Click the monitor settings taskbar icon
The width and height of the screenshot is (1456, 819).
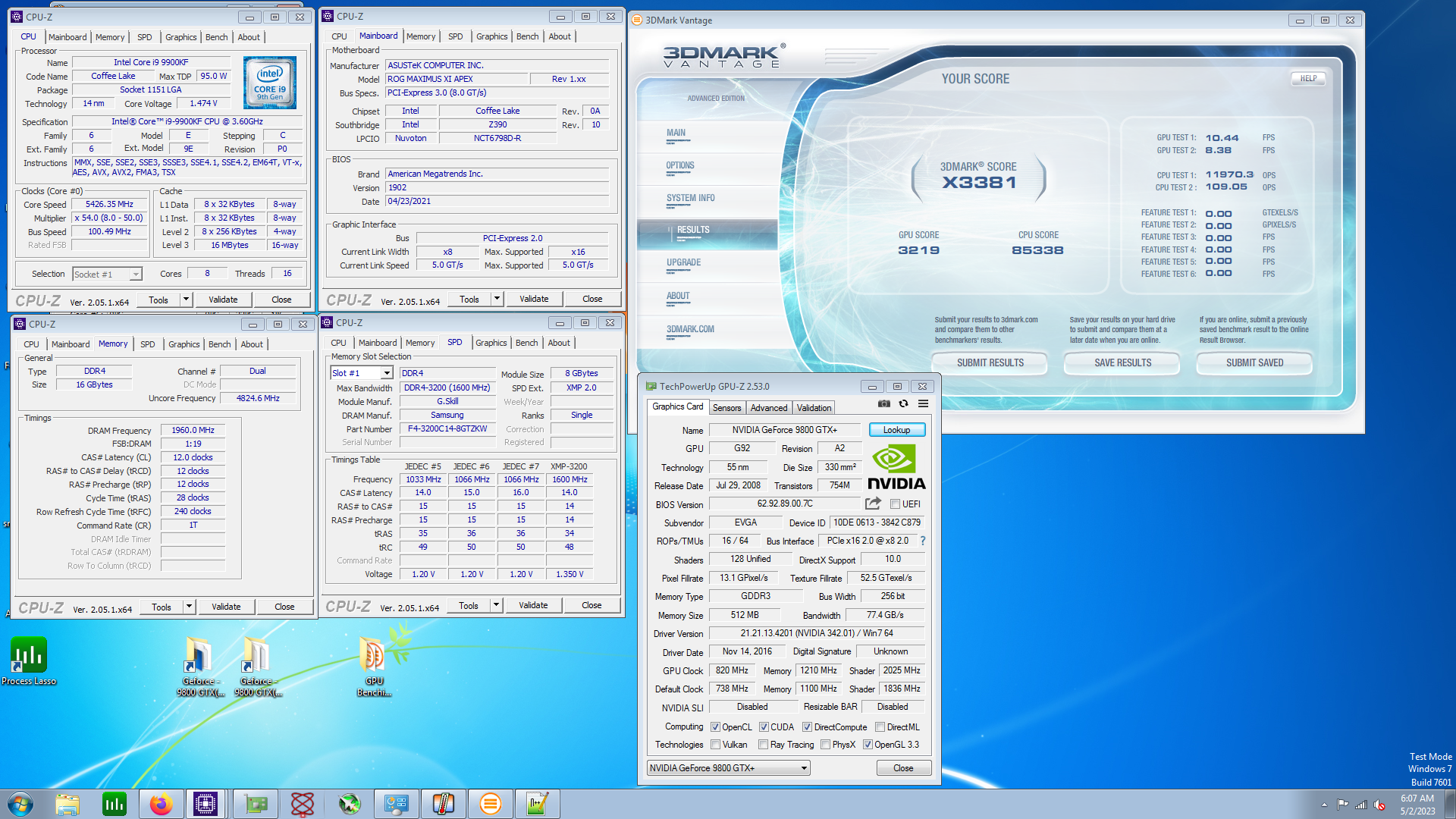coord(397,804)
